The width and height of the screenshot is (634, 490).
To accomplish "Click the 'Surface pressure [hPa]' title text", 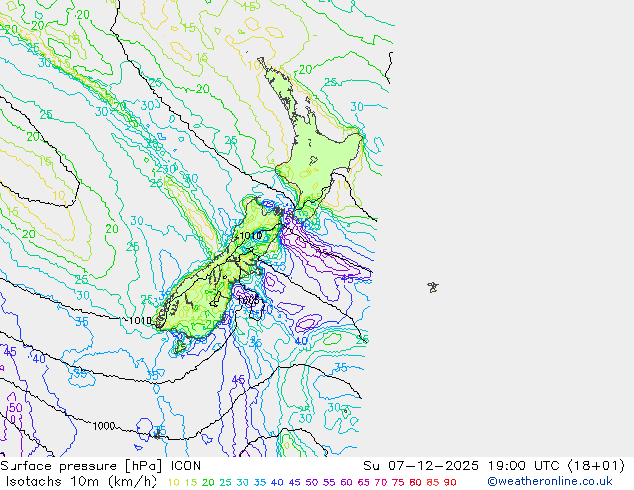I will pos(80,466).
